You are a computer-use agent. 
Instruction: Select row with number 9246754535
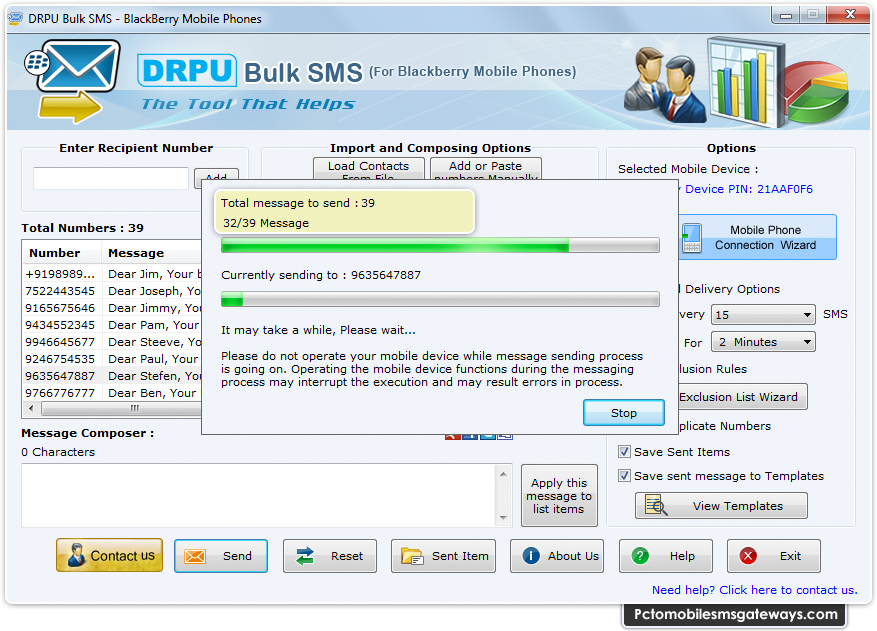click(x=112, y=359)
